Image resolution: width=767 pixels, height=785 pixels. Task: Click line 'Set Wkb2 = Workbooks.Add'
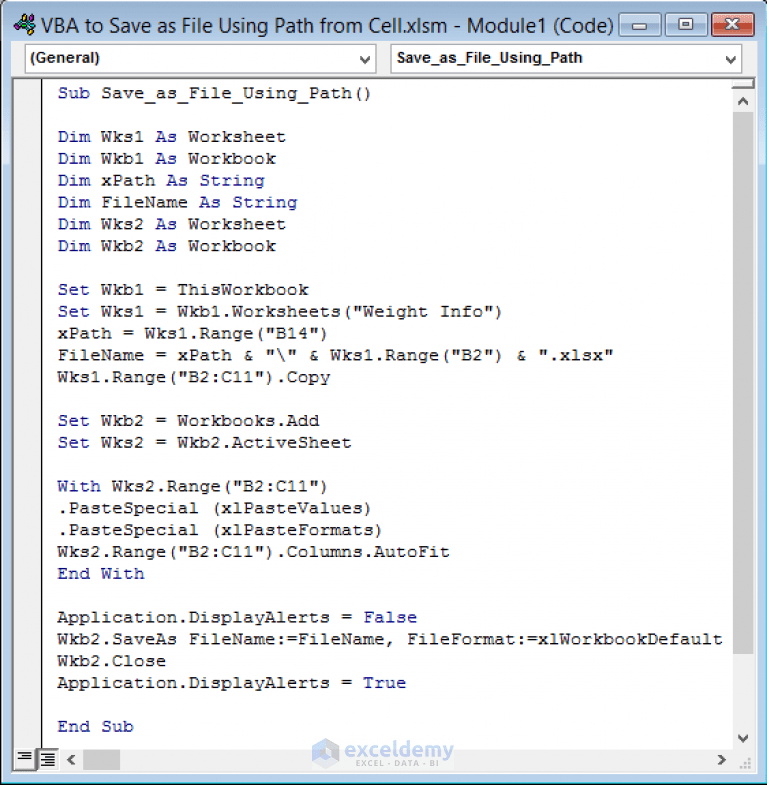188,421
